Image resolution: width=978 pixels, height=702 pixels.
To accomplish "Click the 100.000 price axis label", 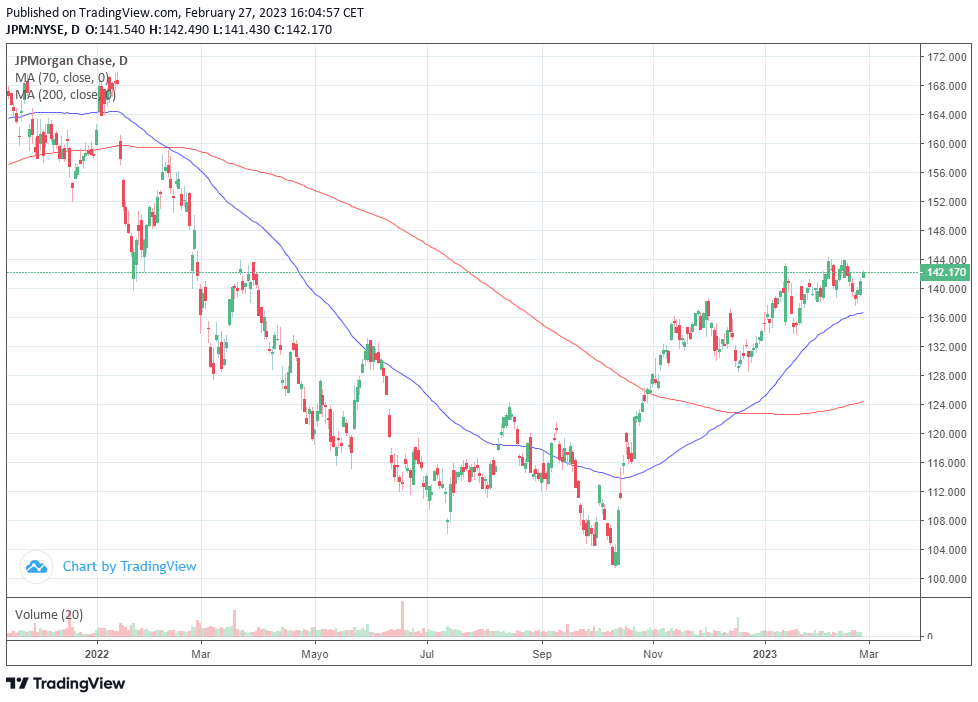I will click(947, 579).
